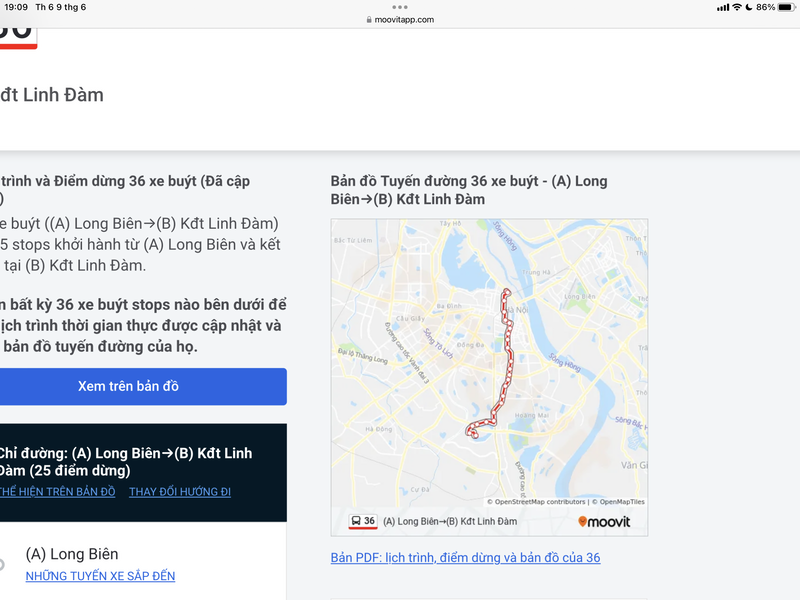
Task: Click the Moovit logo on the map
Action: 604,522
